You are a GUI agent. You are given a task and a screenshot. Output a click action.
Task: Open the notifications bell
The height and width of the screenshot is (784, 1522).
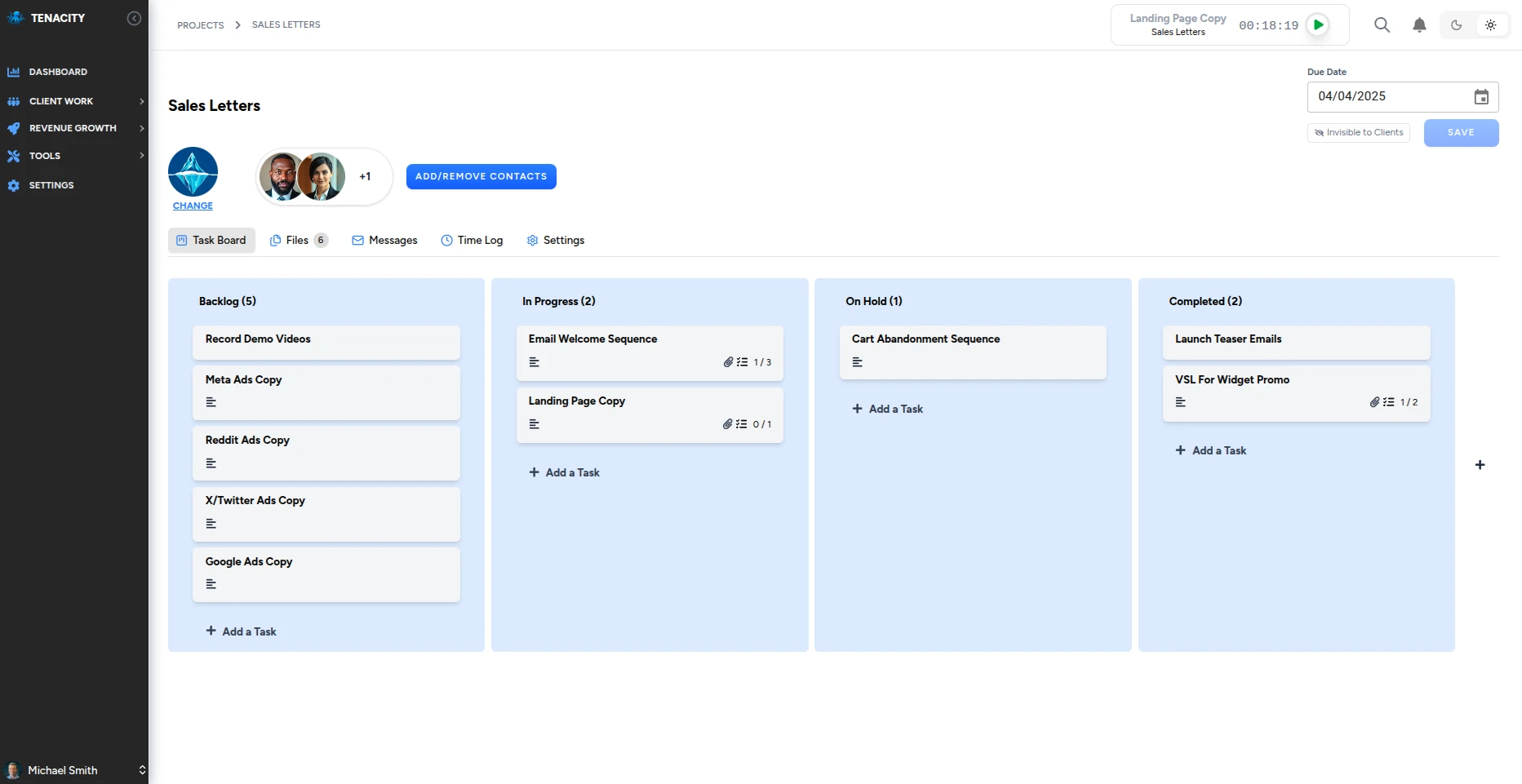pyautogui.click(x=1419, y=25)
